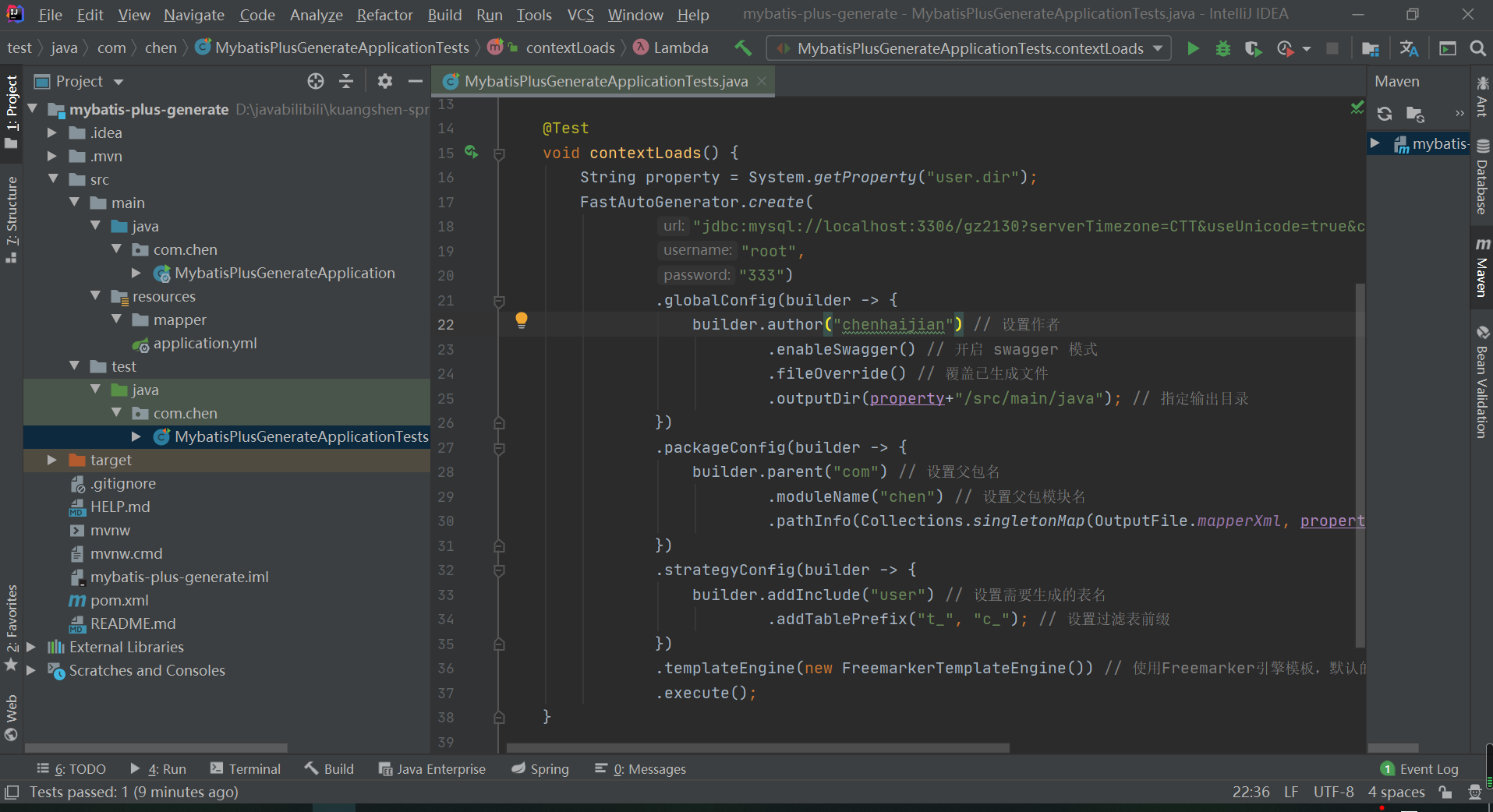Click the inspector profile icon in status bar
Screen dimensions: 1493x812
(1474, 792)
